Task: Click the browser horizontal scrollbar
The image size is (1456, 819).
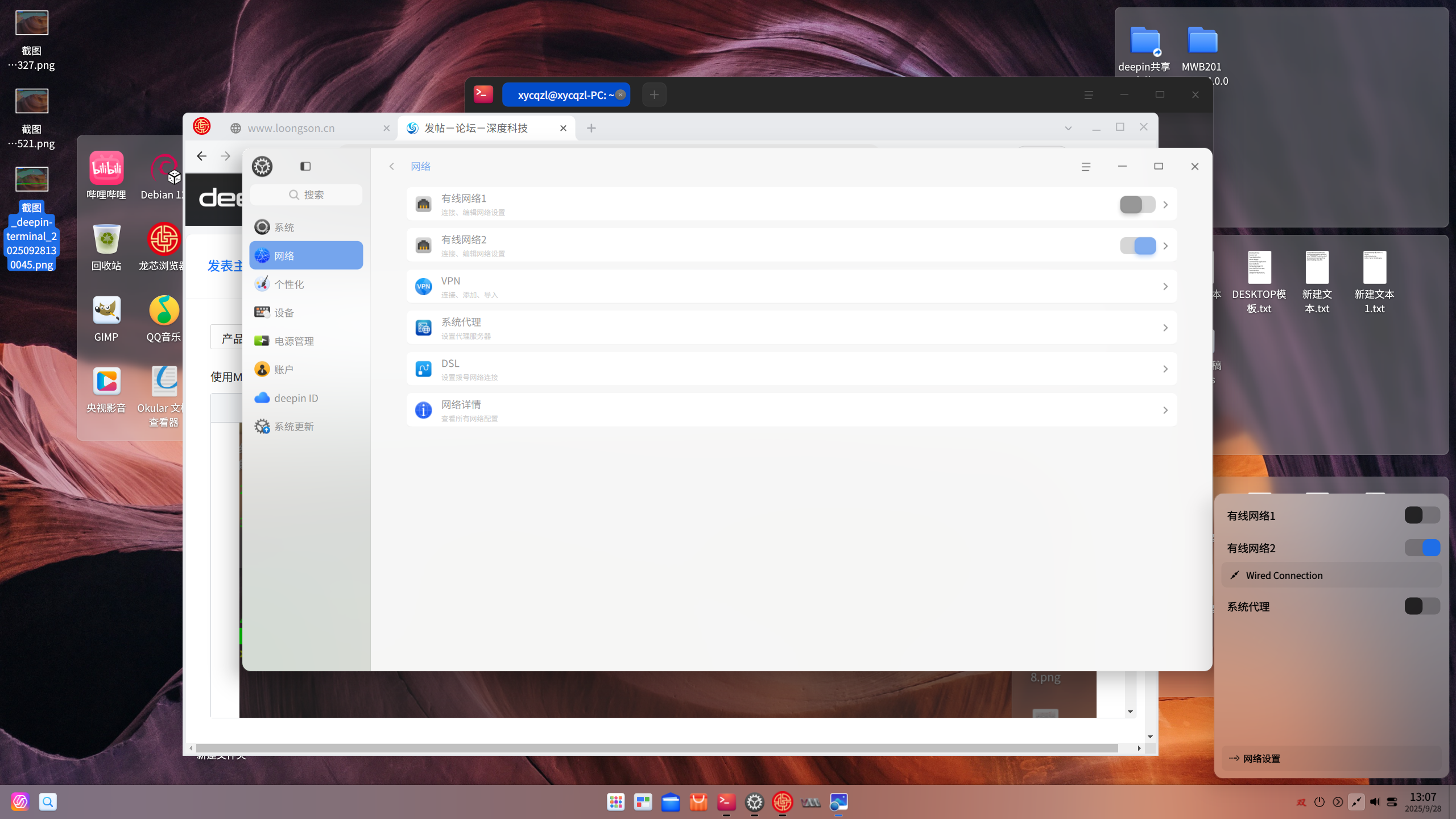Action: tap(657, 748)
